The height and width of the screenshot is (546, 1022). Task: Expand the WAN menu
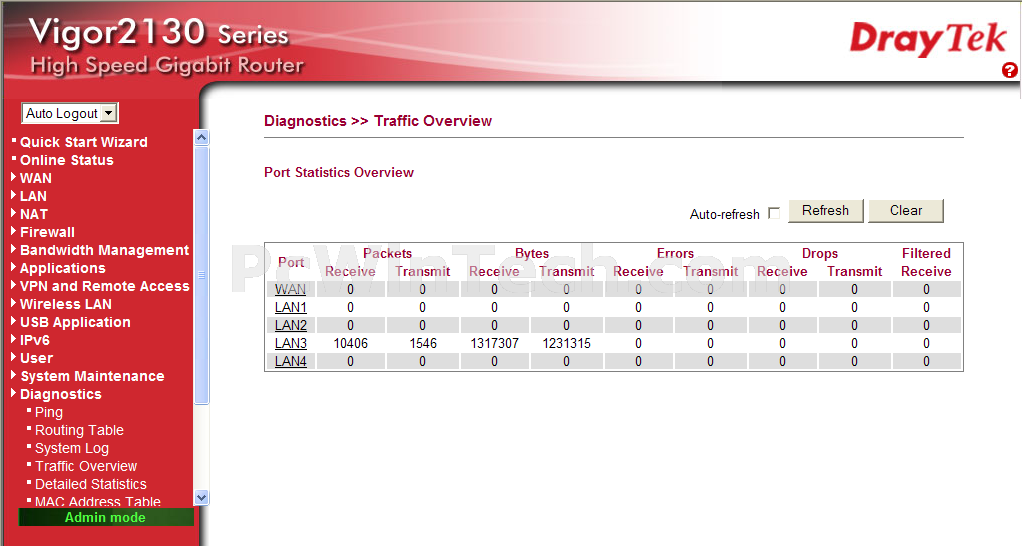(35, 178)
